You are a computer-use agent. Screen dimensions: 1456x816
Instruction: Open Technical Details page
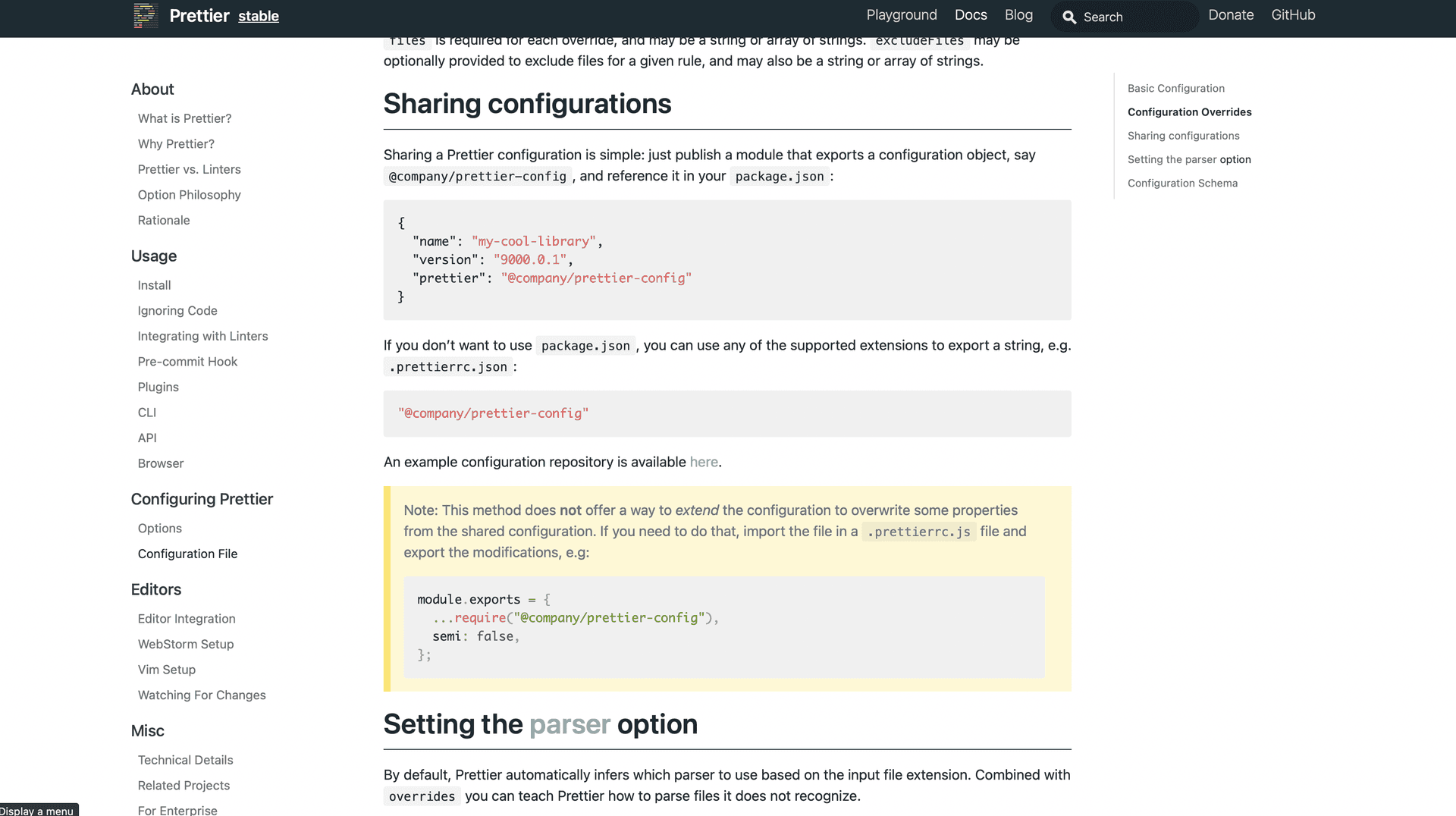click(185, 760)
